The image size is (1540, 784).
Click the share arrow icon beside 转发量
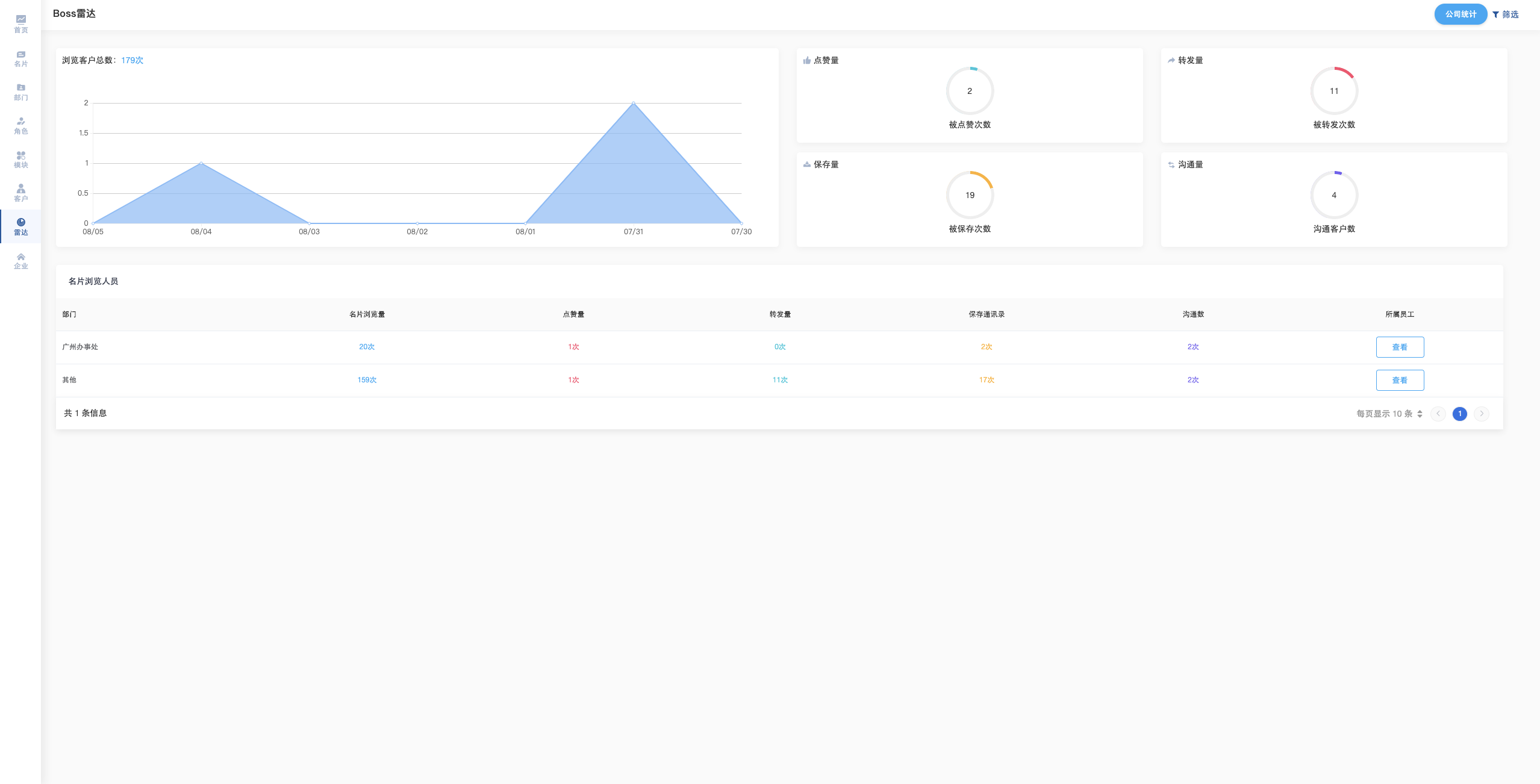[1171, 60]
